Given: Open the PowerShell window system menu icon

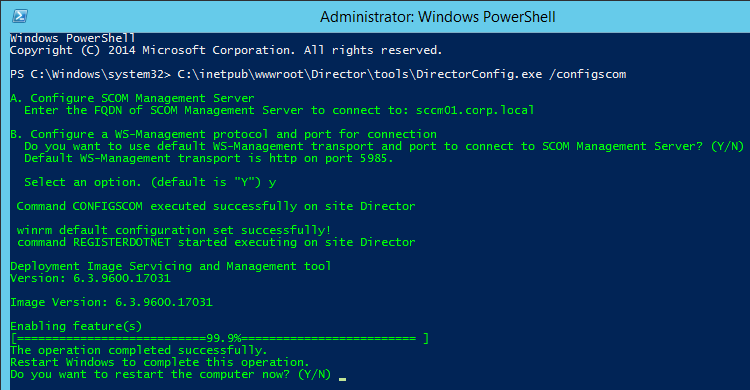Looking at the screenshot, I should (x=20, y=16).
